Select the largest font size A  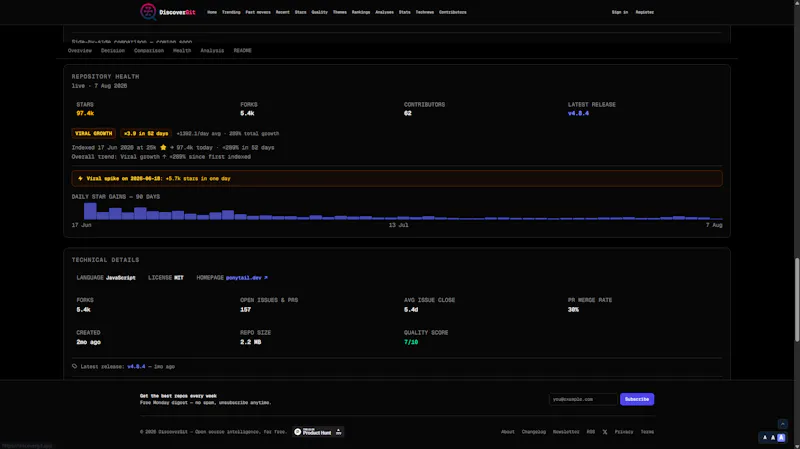[781, 437]
